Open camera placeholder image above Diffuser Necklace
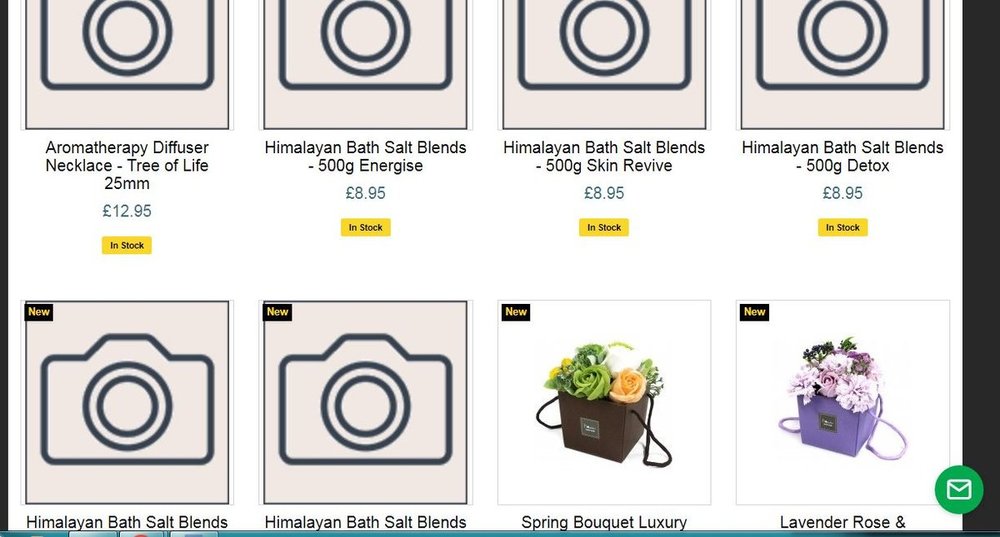Image resolution: width=1000 pixels, height=537 pixels. coord(127,64)
